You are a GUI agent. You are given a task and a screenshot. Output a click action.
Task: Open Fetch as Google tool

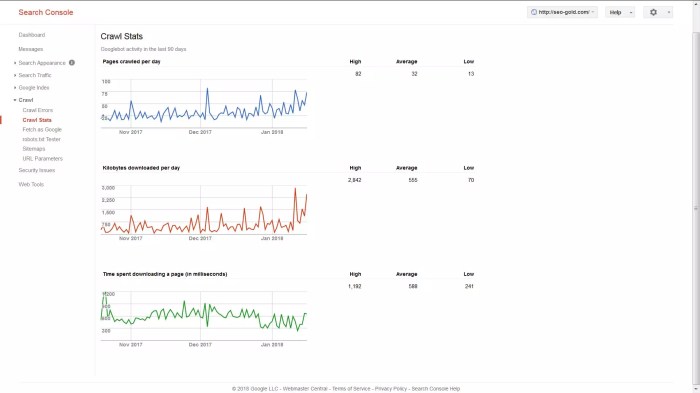(42, 130)
